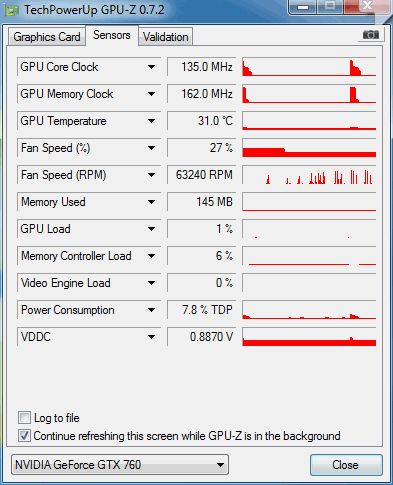Screen dimensions: 393x485
Task: Click the GPU-Z app icon in title bar
Action: (x=12, y=11)
